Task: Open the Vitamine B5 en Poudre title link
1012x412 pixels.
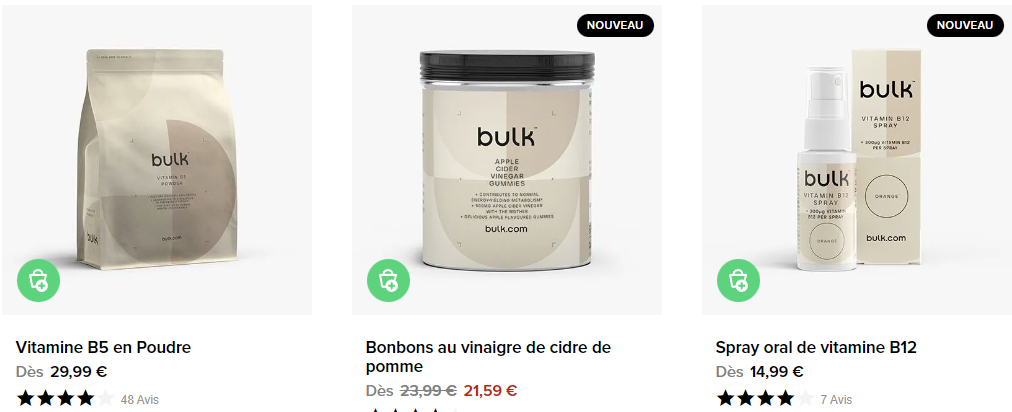Action: (x=103, y=347)
